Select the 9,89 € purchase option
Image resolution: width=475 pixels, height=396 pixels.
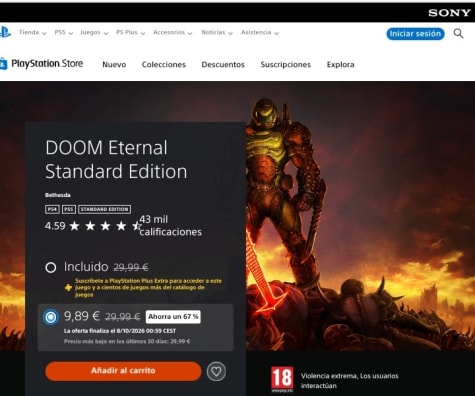51,317
